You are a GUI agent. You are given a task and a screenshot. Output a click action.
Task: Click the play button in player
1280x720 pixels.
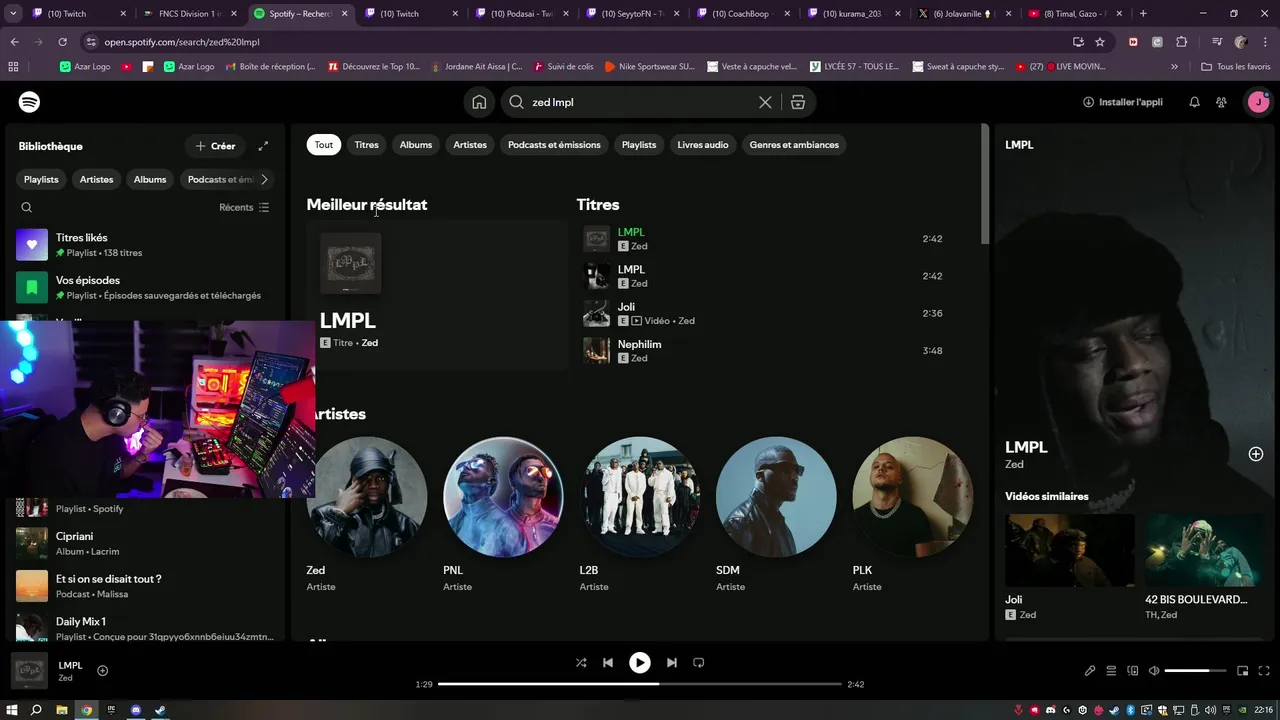click(640, 662)
